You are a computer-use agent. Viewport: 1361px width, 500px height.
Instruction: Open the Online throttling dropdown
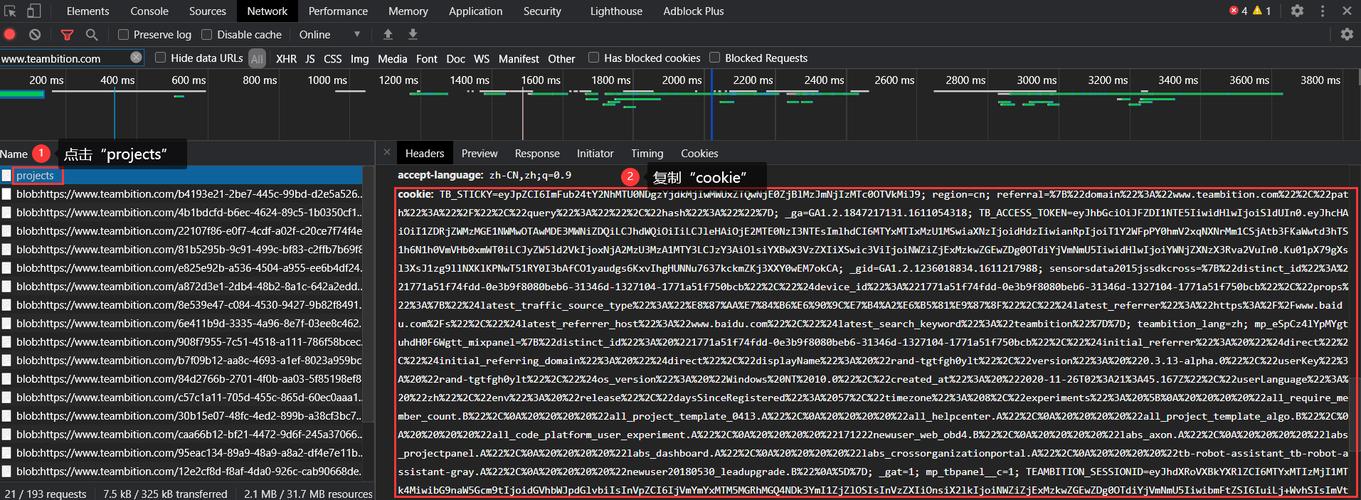pos(329,35)
